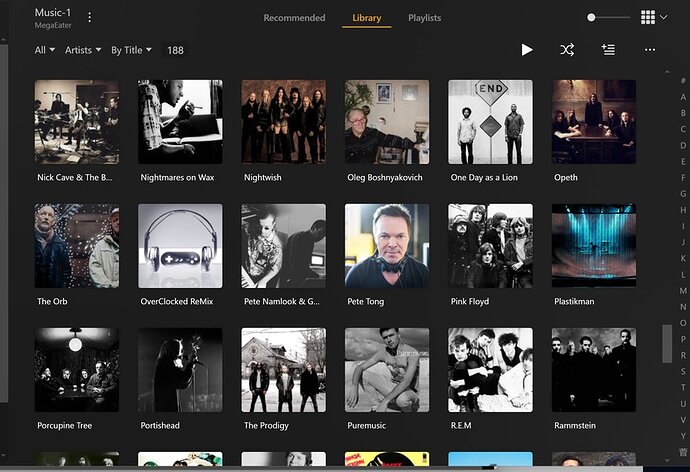The height and width of the screenshot is (472, 690).
Task: Jump to the # symbol in the index
Action: click(x=683, y=80)
